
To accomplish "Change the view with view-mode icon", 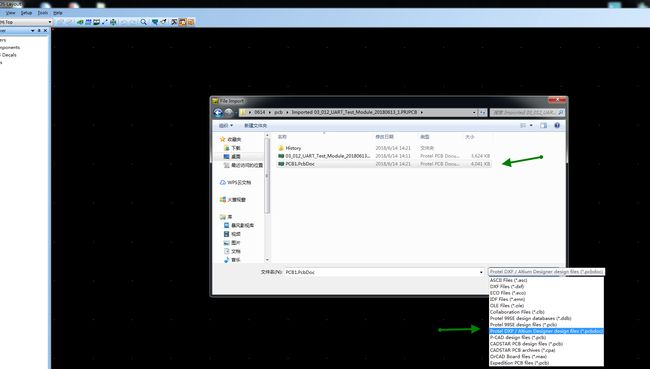I will pyautogui.click(x=523, y=126).
